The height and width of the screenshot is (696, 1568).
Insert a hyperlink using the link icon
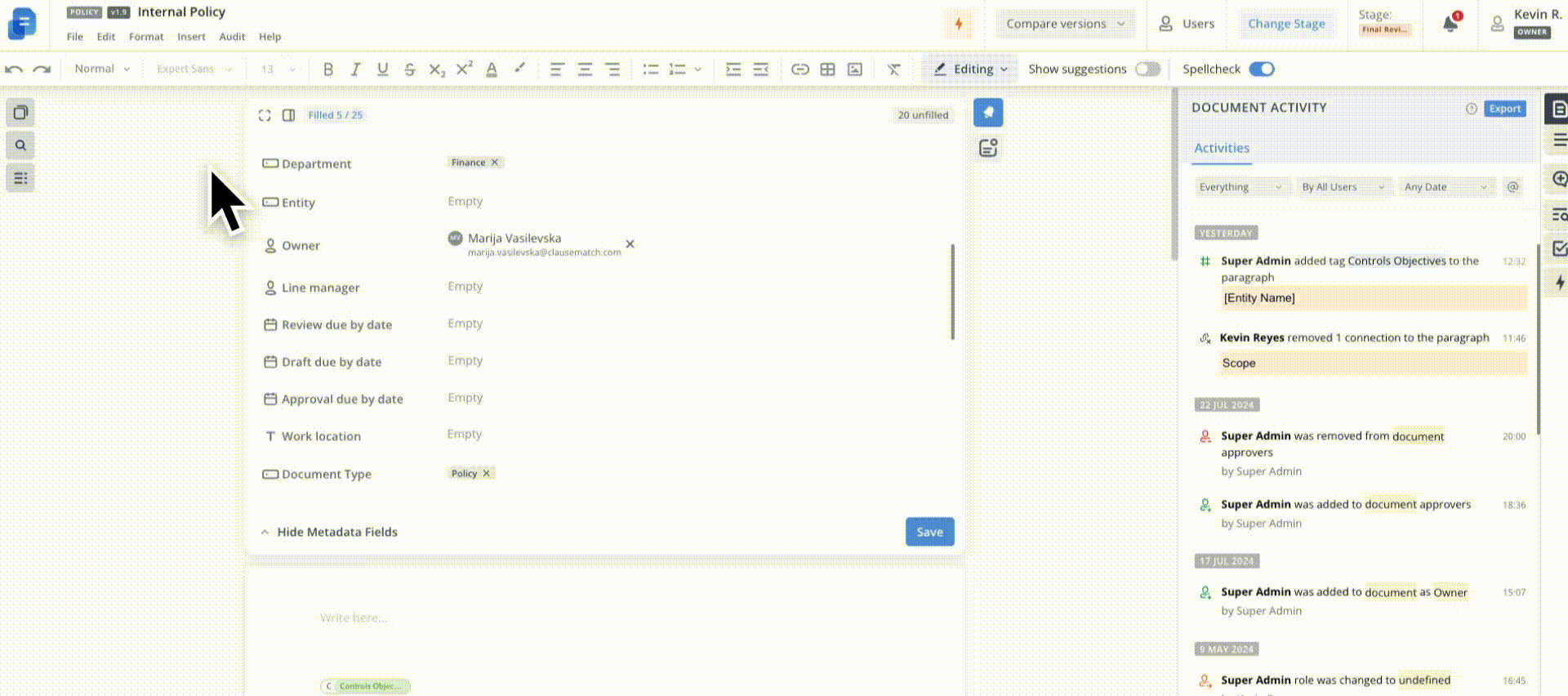click(800, 69)
